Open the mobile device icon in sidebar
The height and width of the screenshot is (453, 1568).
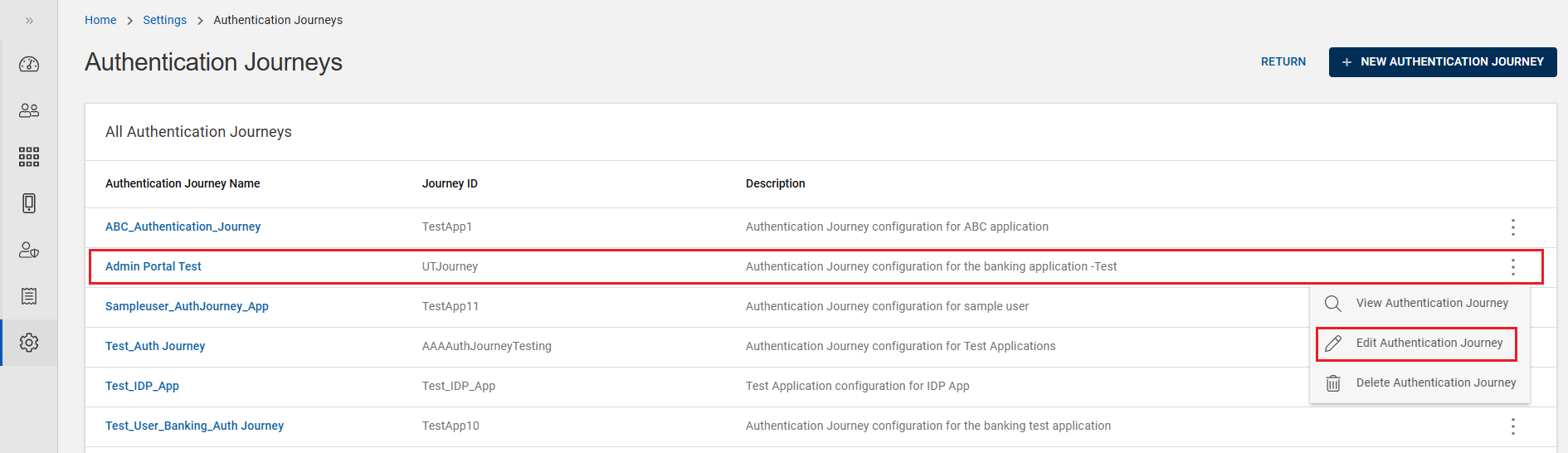tap(29, 203)
